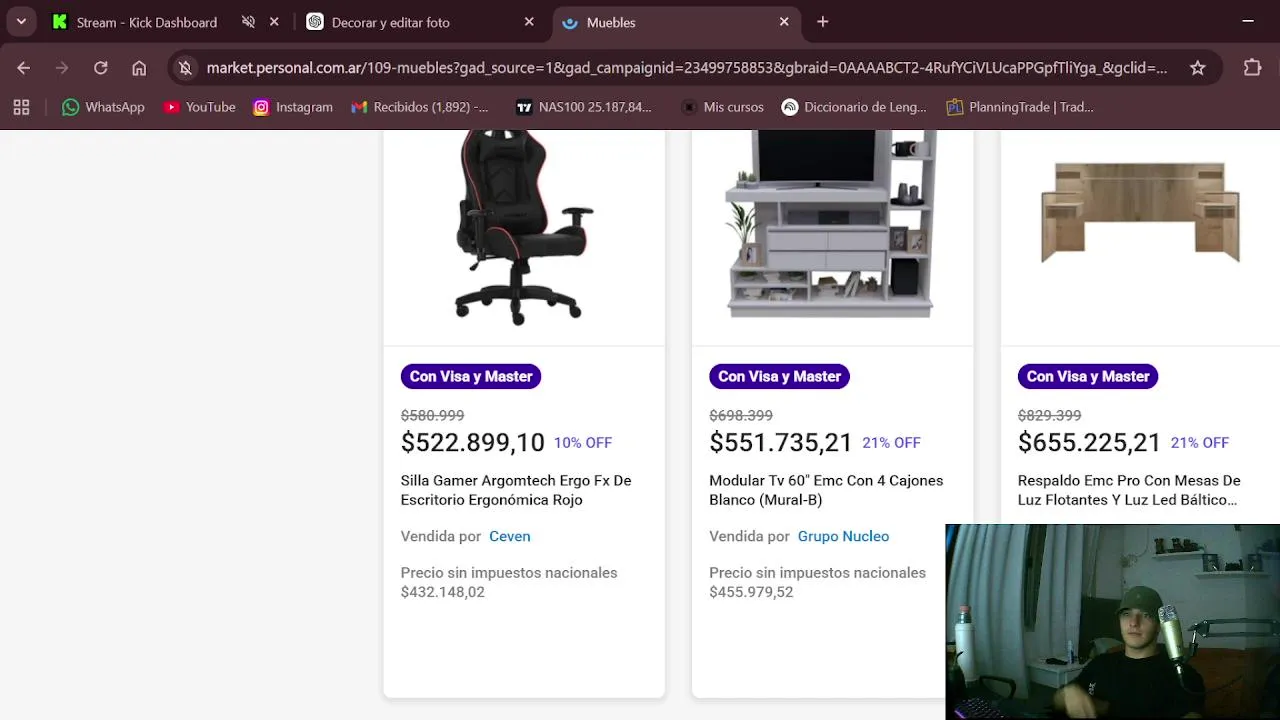View site information icon beside the URL
Image resolution: width=1280 pixels, height=720 pixels.
click(x=185, y=68)
